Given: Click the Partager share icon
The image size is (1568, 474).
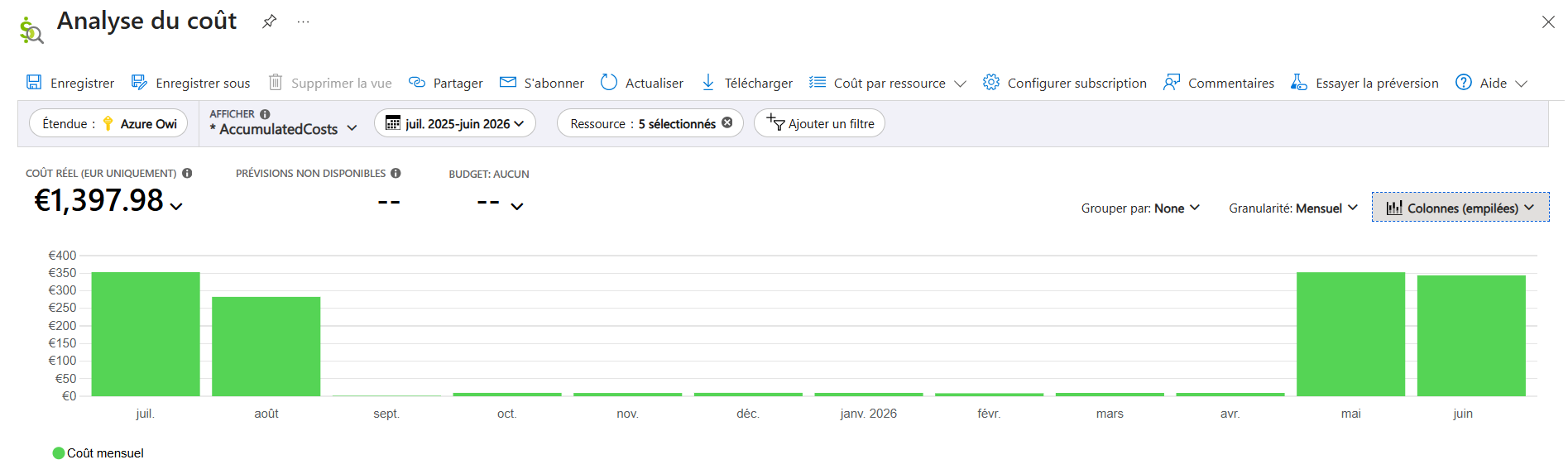Looking at the screenshot, I should click(x=417, y=82).
